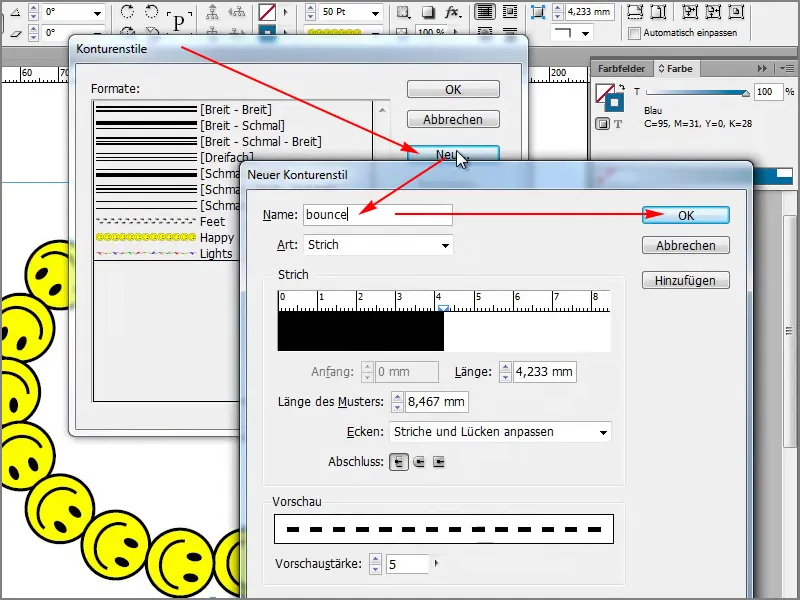
Task: Rotate selection 90° clockwise
Action: click(x=128, y=11)
